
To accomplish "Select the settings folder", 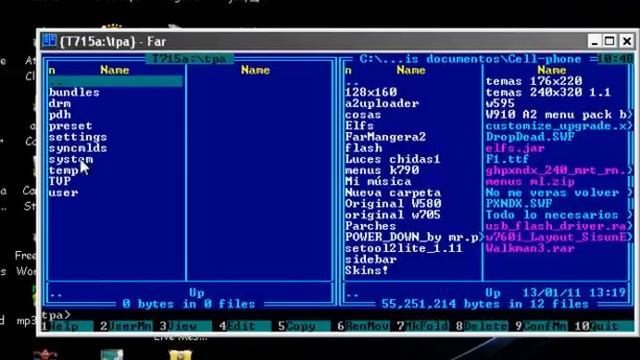I will pyautogui.click(x=78, y=137).
